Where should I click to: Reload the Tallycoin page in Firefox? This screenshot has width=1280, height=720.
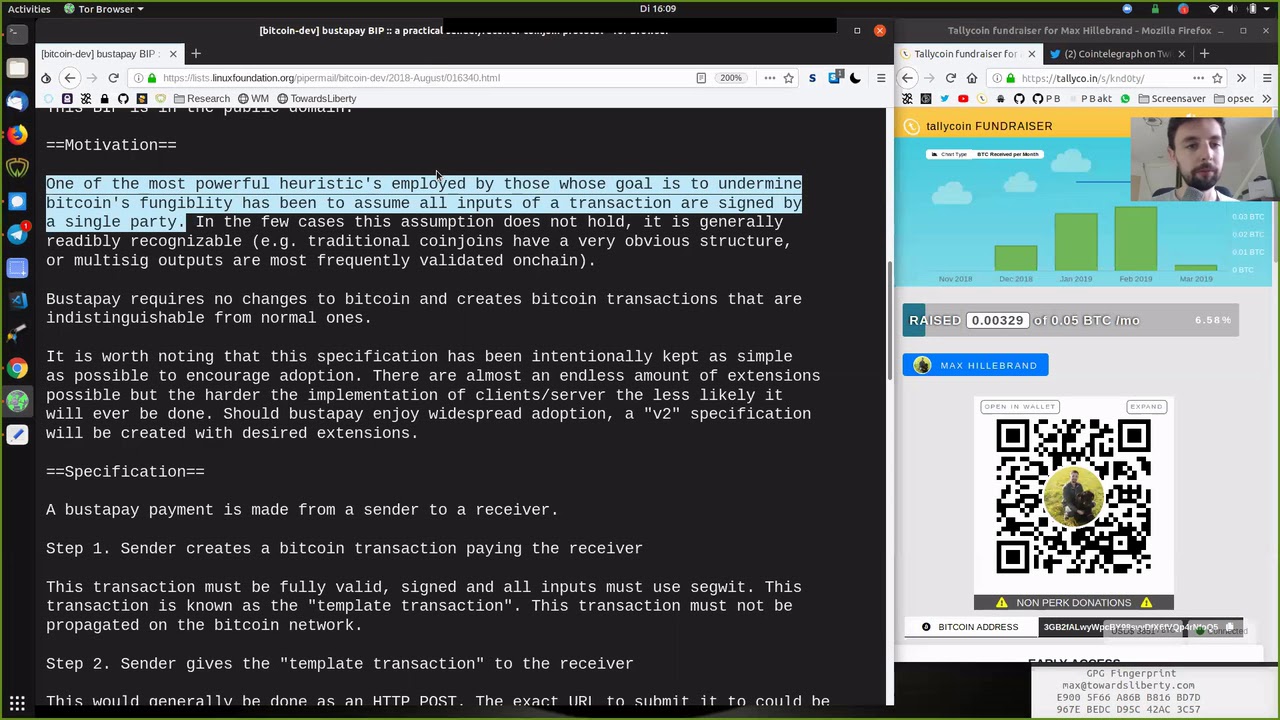(x=950, y=78)
